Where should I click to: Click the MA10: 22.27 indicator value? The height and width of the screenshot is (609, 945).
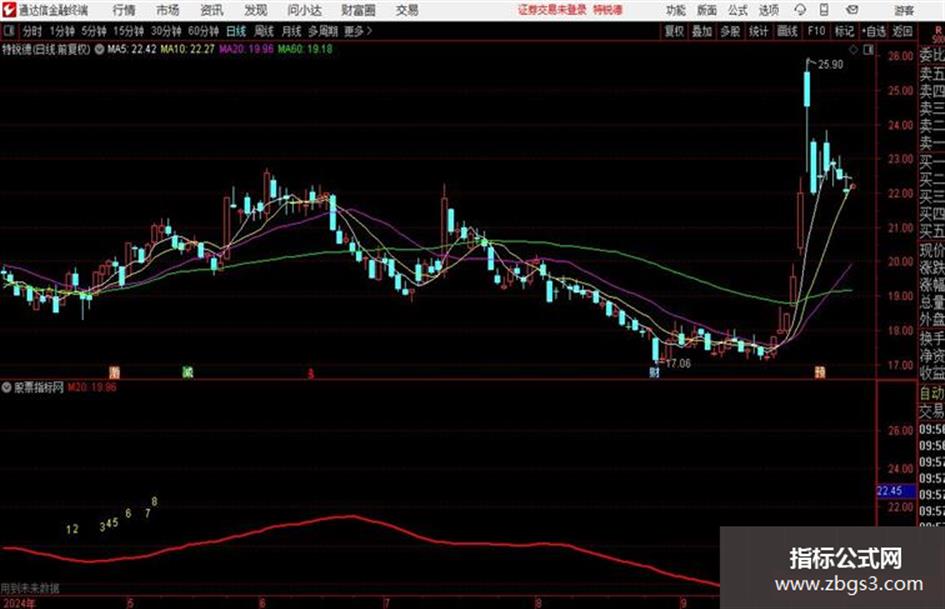[x=187, y=49]
